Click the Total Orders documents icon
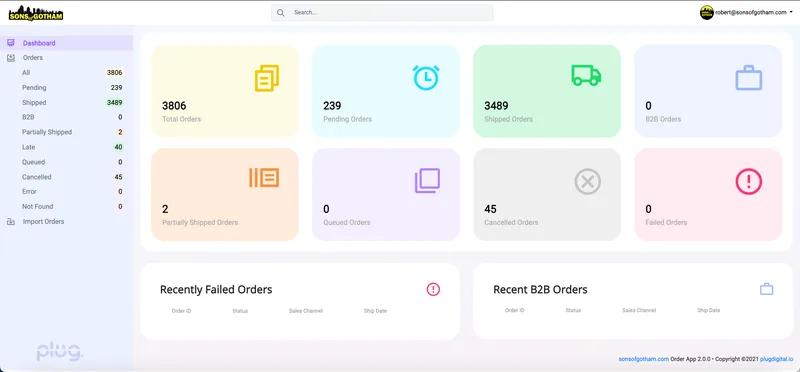The height and width of the screenshot is (372, 800). (267, 78)
